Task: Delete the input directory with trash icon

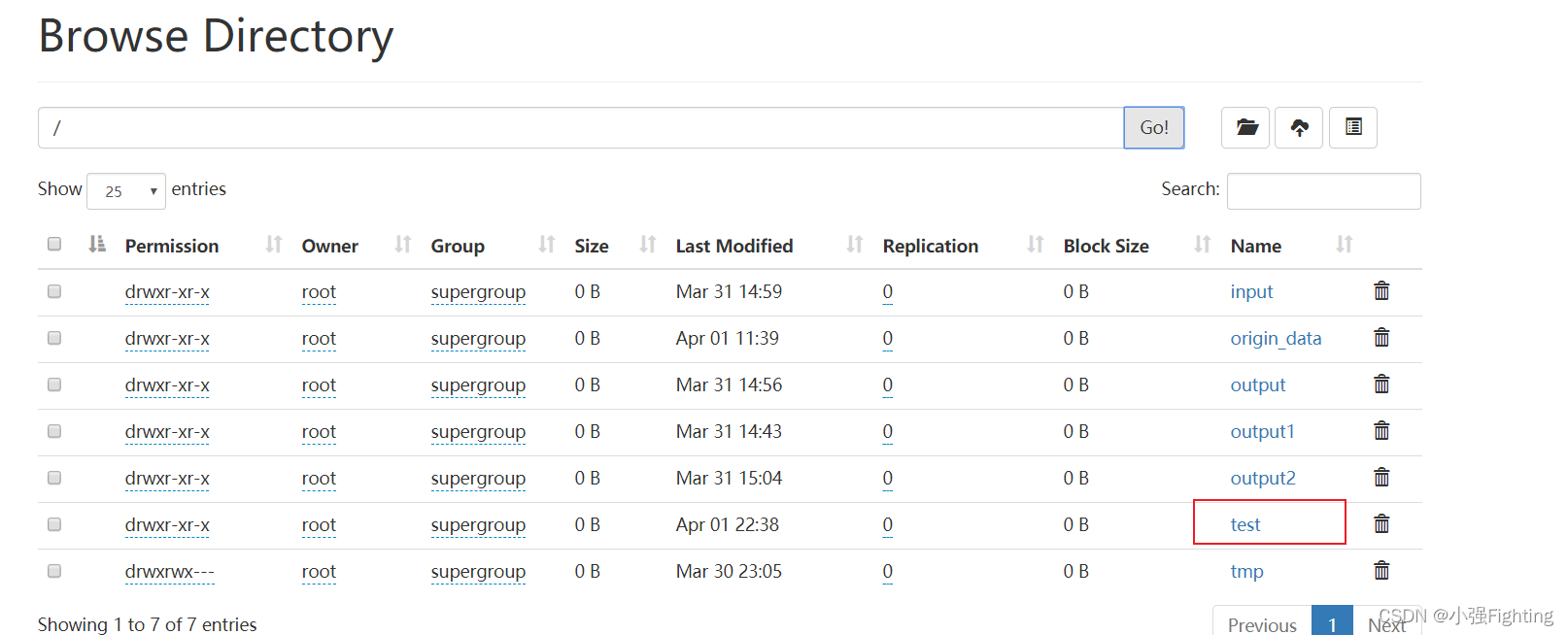Action: (x=1381, y=290)
